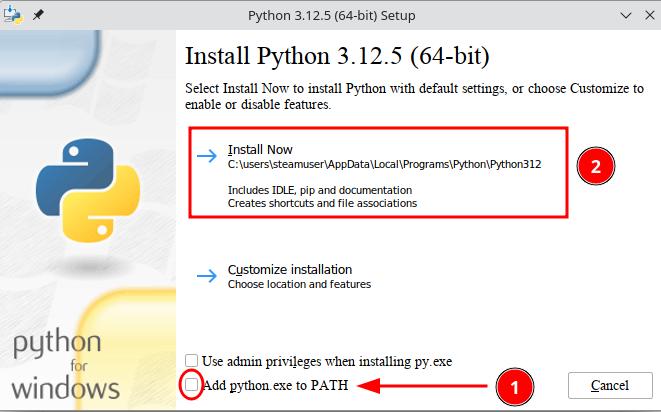Click the 'Python 3.12.5 (64-bit) Setup' title bar
This screenshot has width=661, height=412.
[x=330, y=16]
